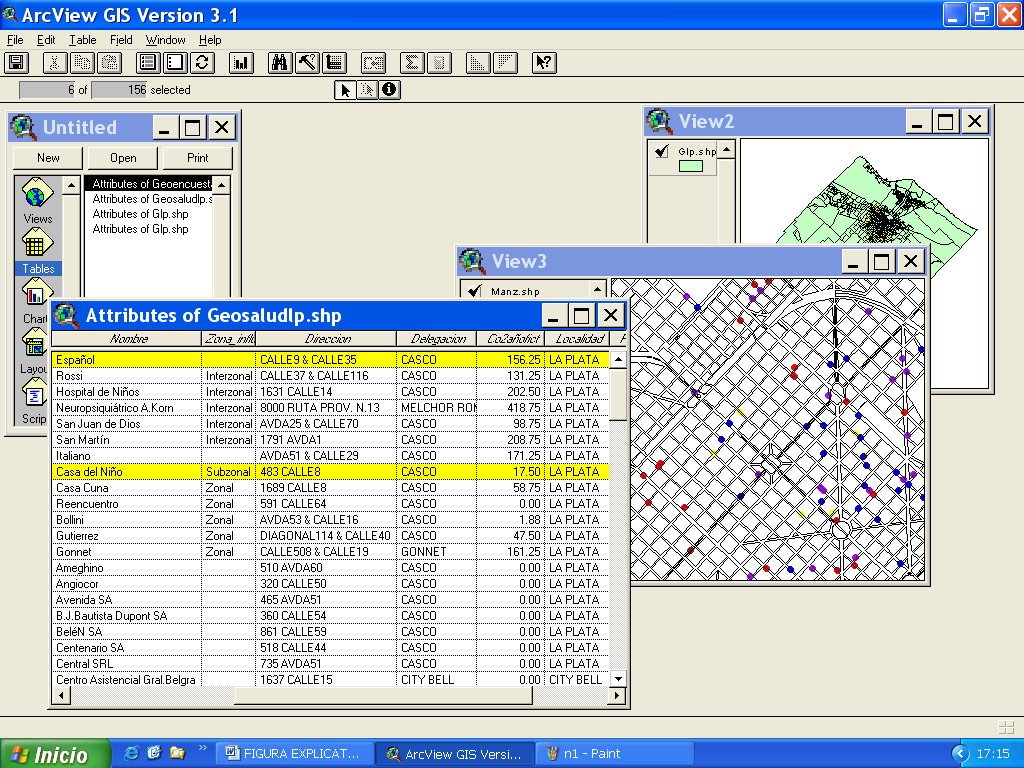Click the Direccion column header
Image resolution: width=1024 pixels, height=768 pixels.
[x=326, y=339]
